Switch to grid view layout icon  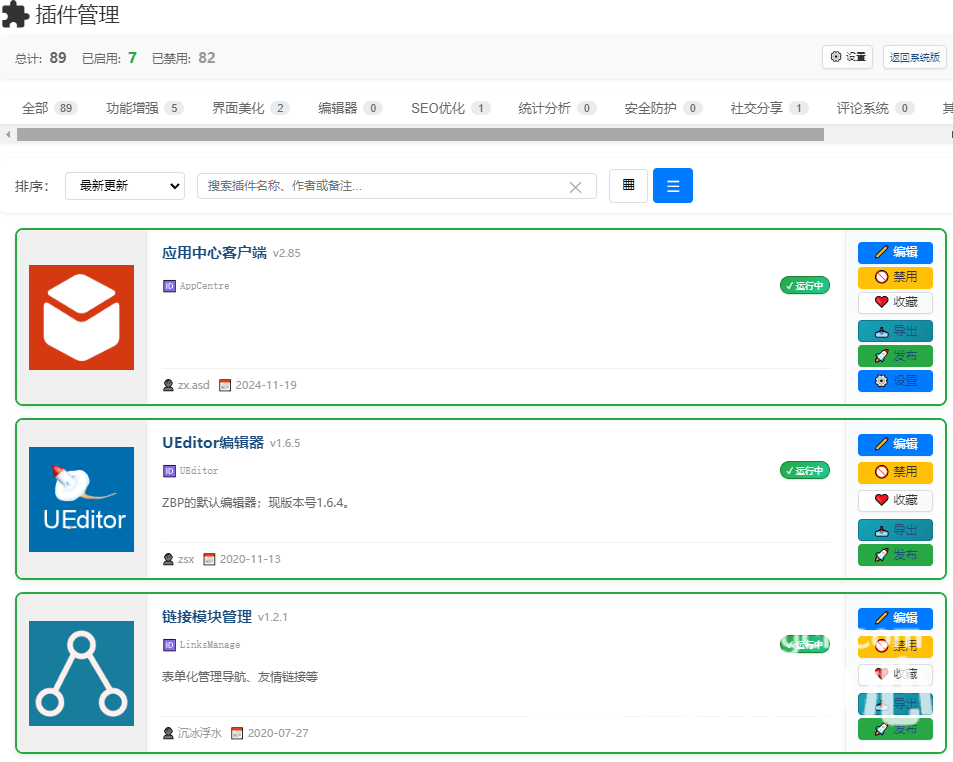point(628,186)
